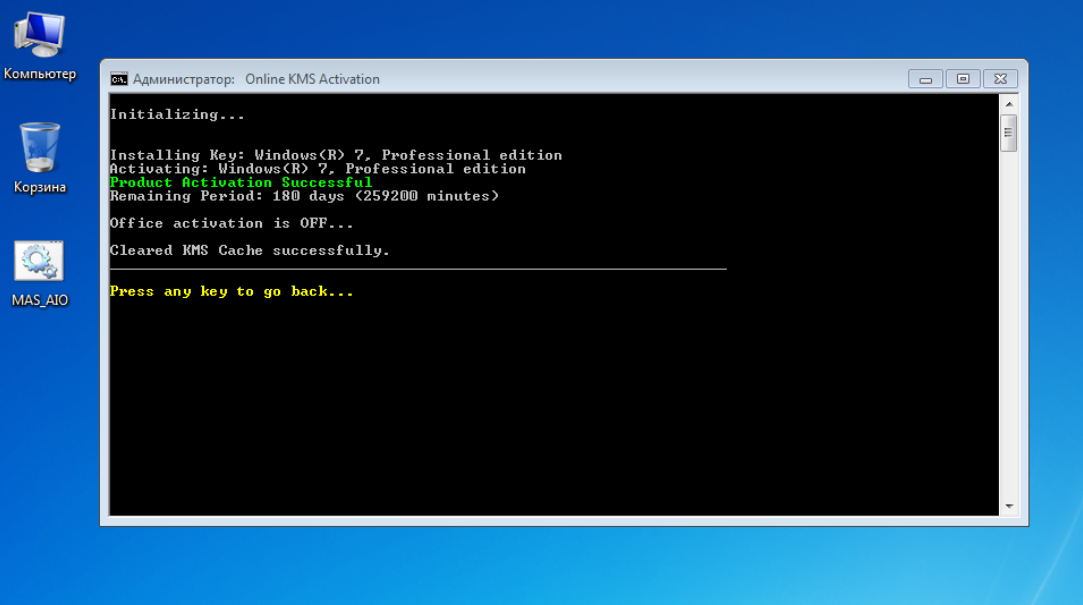
Task: Click the "Online KMS Activation" title bar text
Action: click(x=312, y=79)
